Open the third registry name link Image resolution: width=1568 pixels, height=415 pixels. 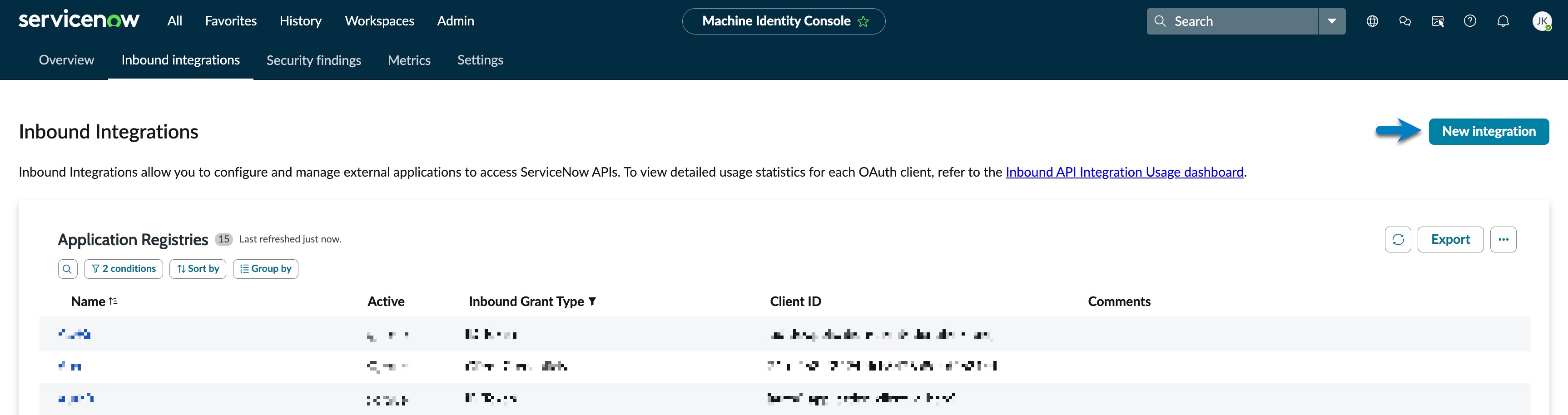(76, 398)
